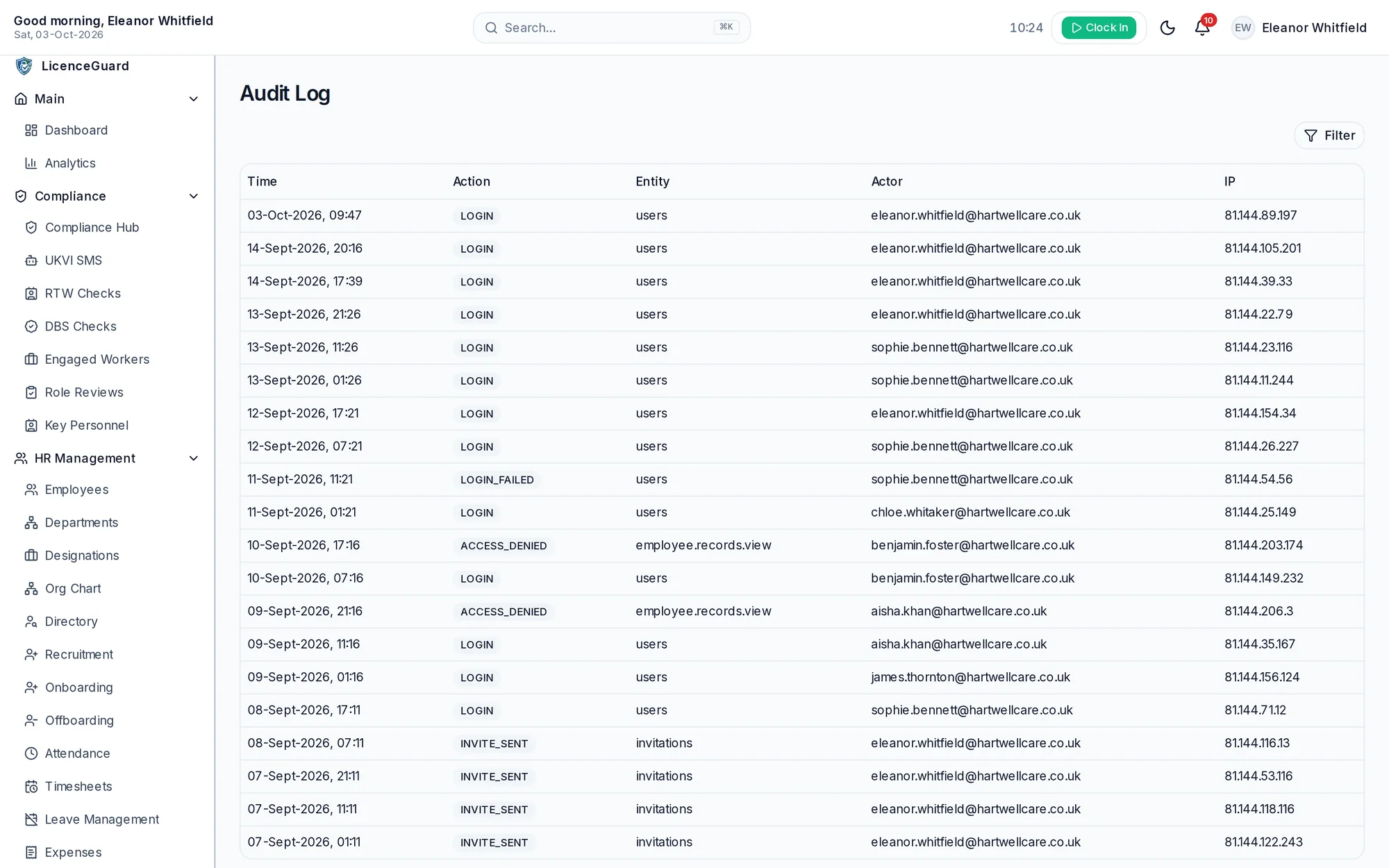Click the Org Chart icon
Viewport: 1389px width, 868px height.
(x=31, y=589)
